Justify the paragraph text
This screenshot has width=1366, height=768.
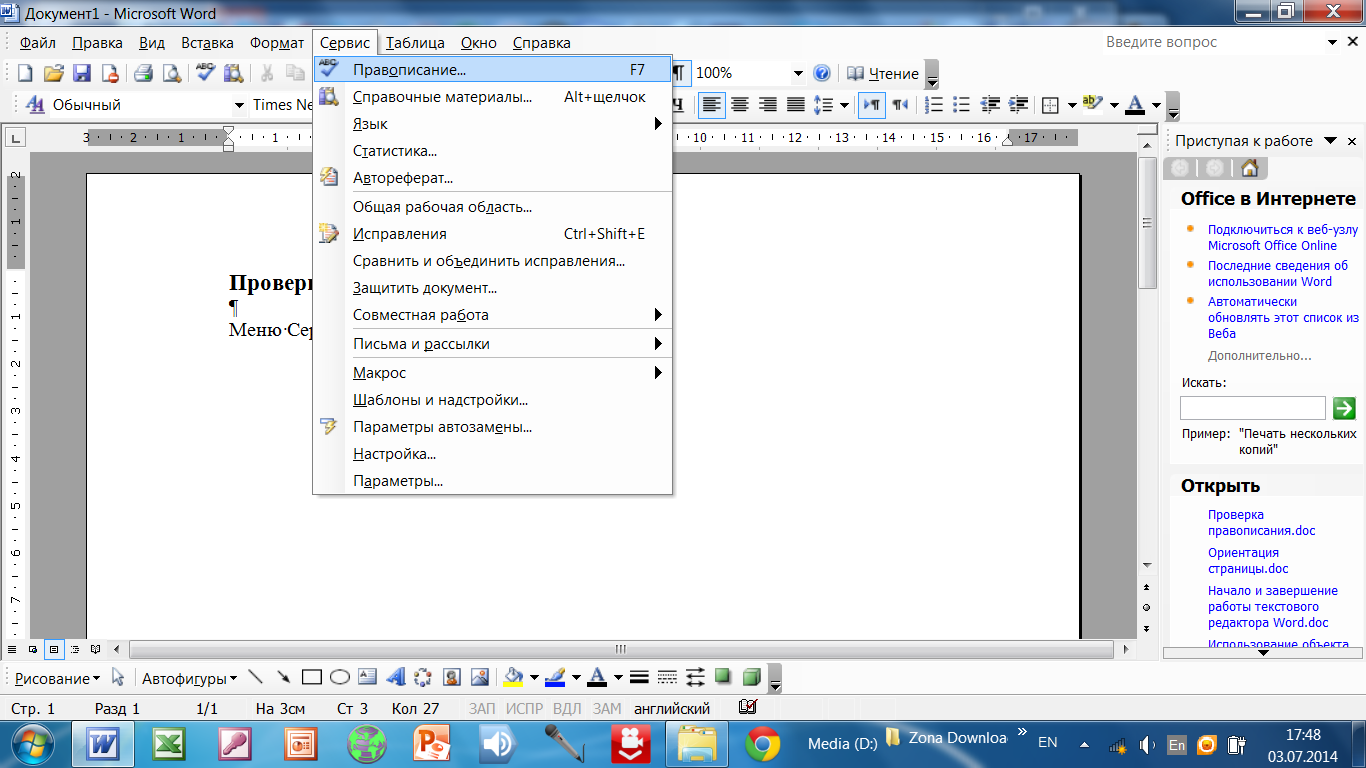pos(796,104)
